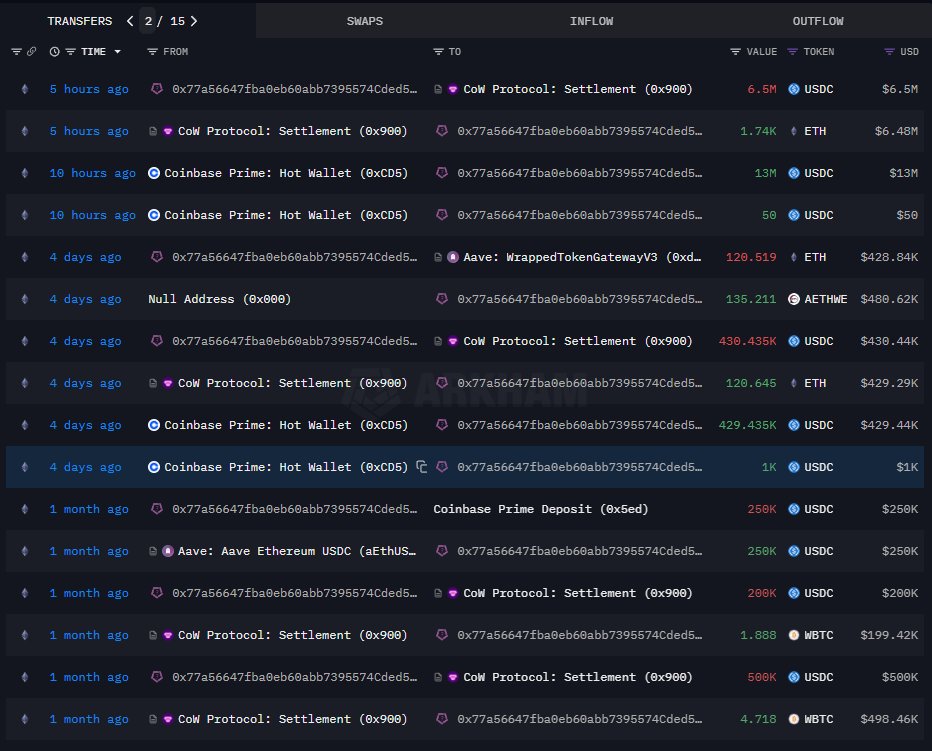Go to previous transfers page
This screenshot has width=932, height=751.
130,21
